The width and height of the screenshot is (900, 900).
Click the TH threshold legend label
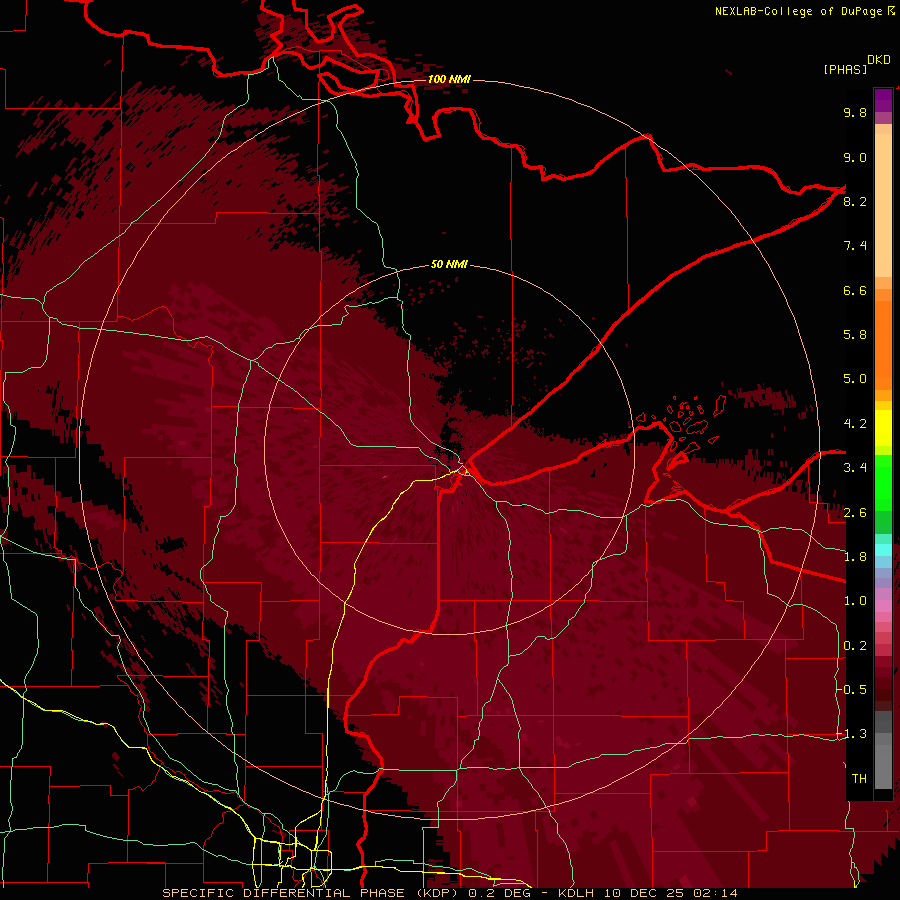point(859,779)
